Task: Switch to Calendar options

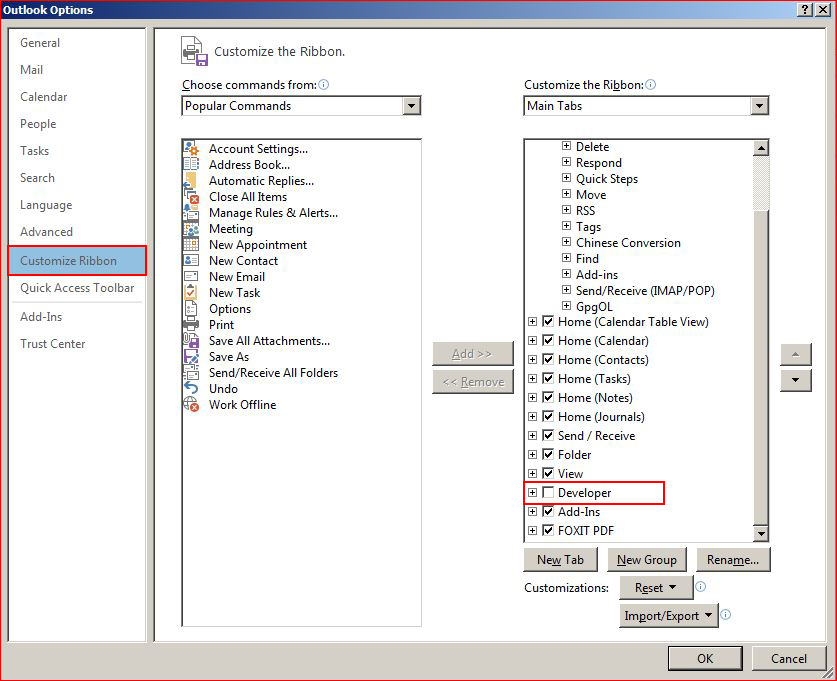Action: [44, 97]
